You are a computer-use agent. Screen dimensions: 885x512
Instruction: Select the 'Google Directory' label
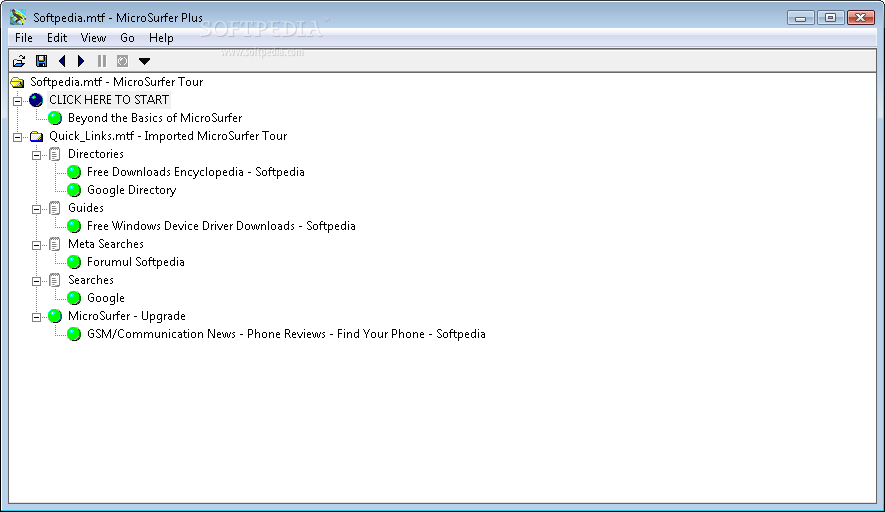pyautogui.click(x=132, y=190)
